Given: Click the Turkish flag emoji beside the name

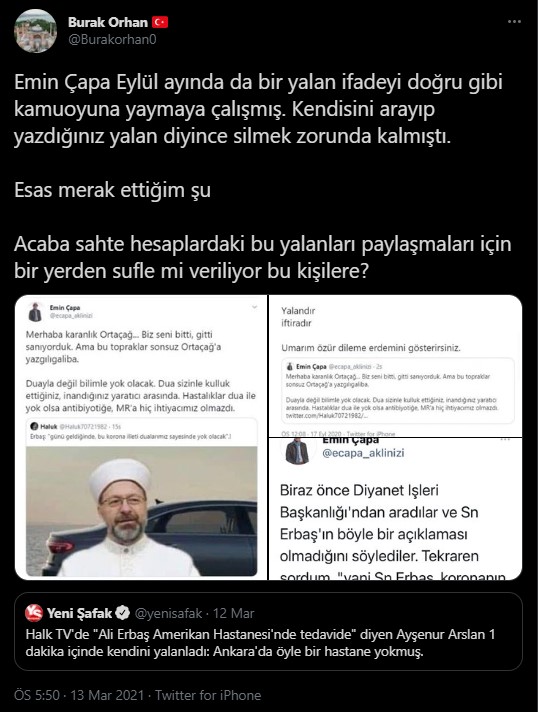Looking at the screenshot, I should click(160, 22).
